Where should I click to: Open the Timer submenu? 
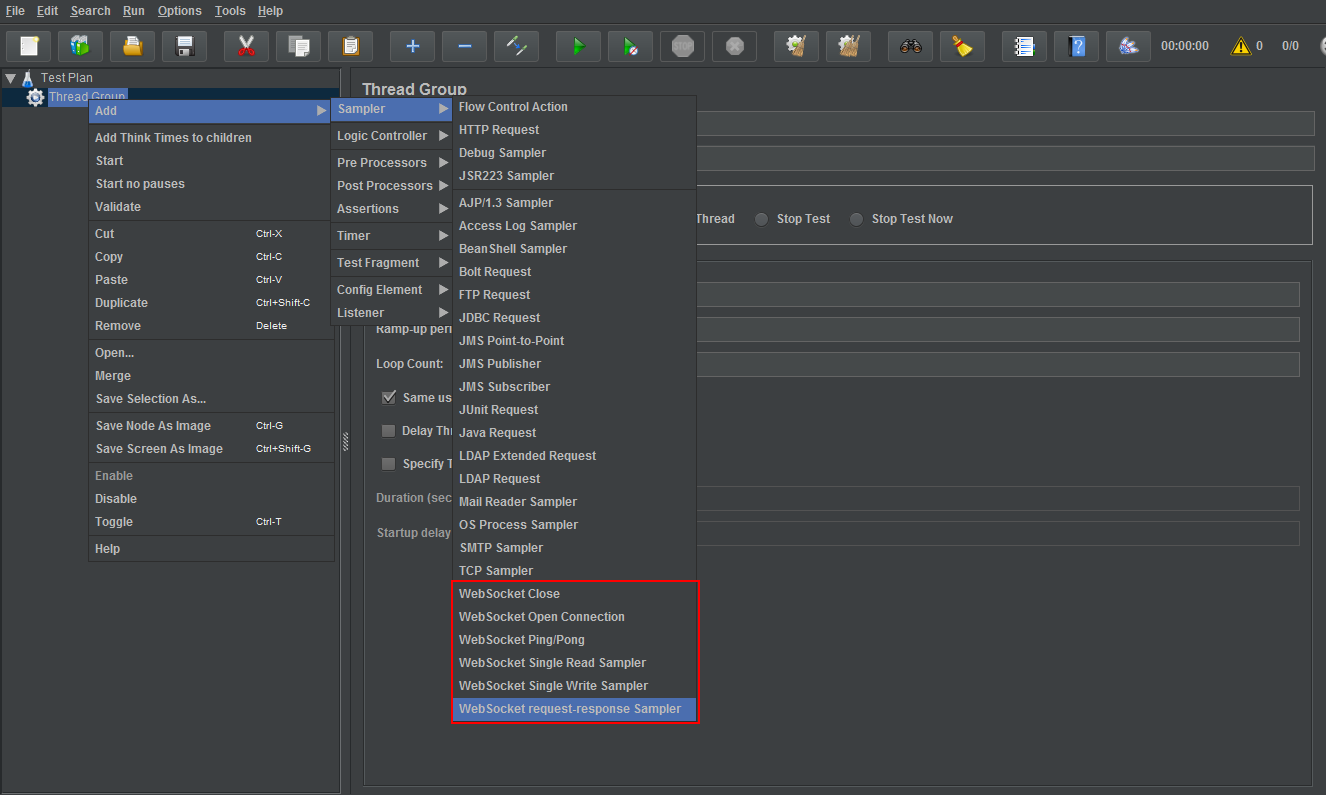[x=392, y=236]
